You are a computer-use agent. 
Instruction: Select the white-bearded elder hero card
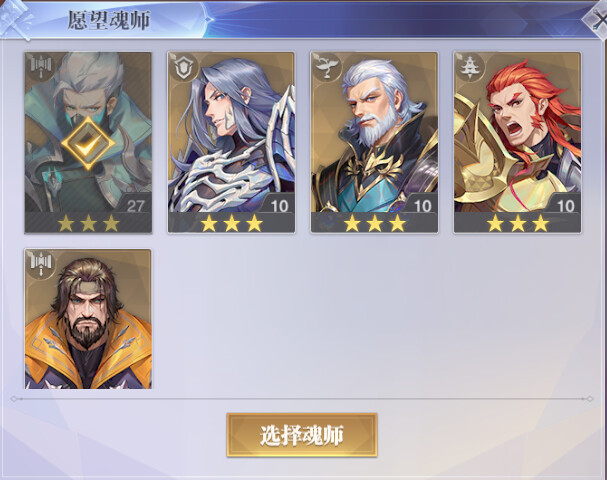[374, 142]
